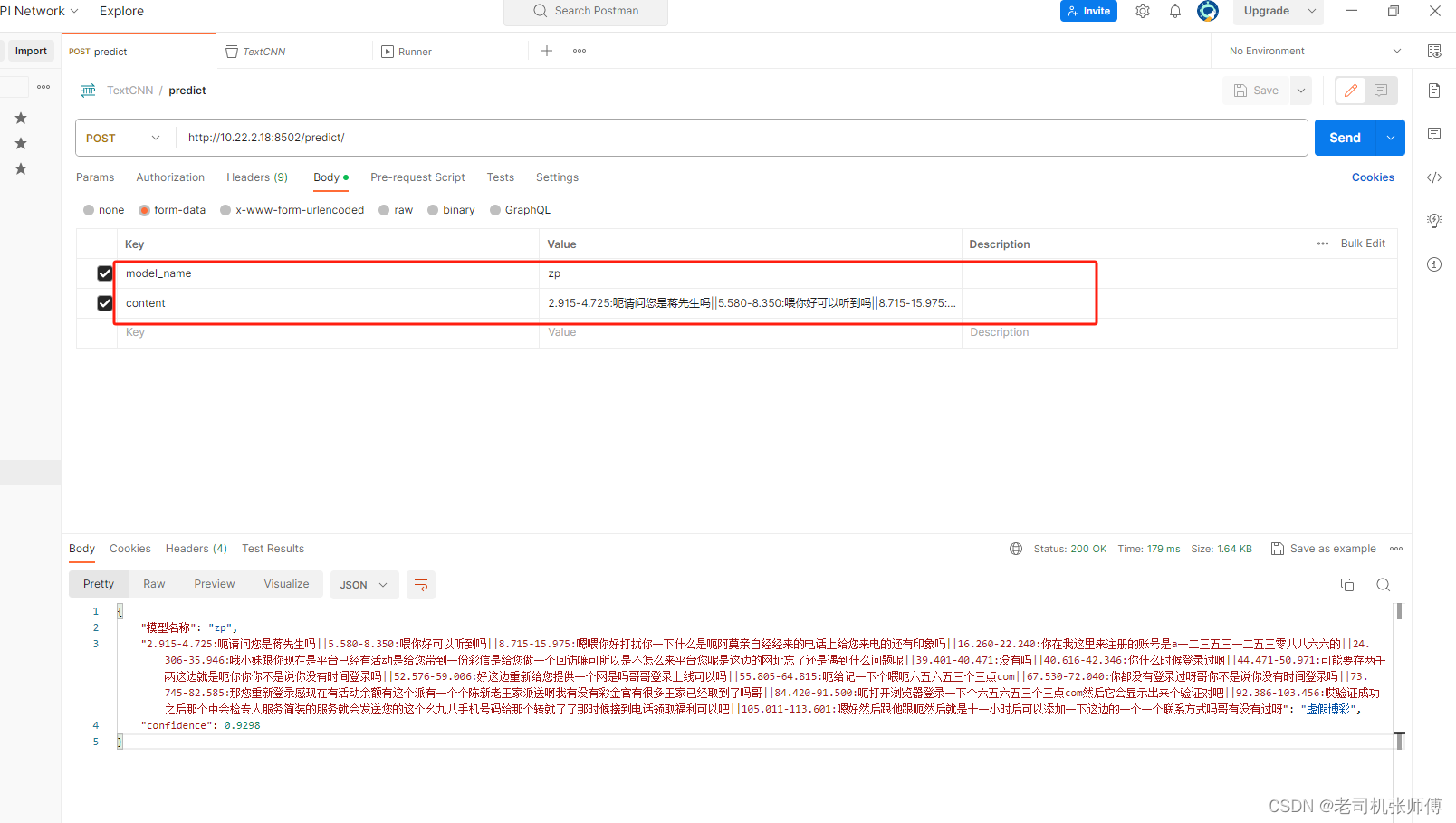The width and height of the screenshot is (1456, 823).
Task: Open the request info icon
Action: (1434, 264)
